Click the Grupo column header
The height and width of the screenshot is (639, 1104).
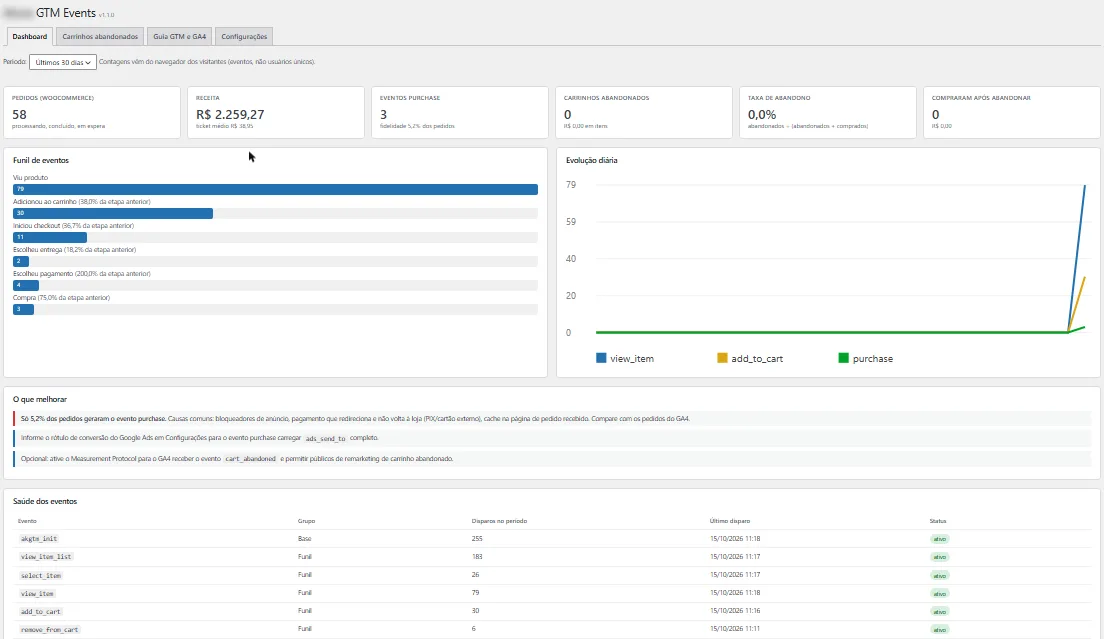[306, 521]
